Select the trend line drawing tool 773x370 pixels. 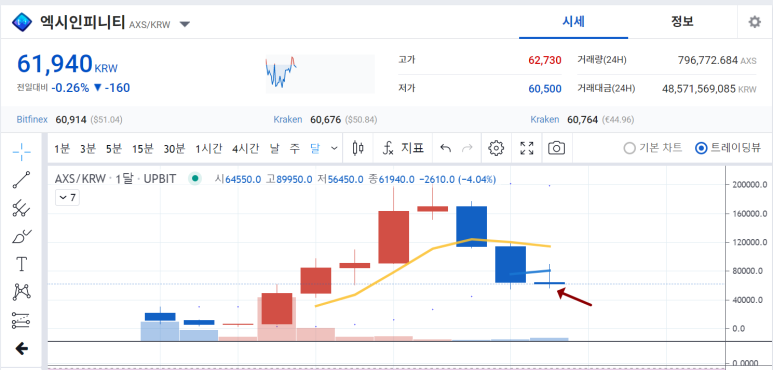(21, 180)
